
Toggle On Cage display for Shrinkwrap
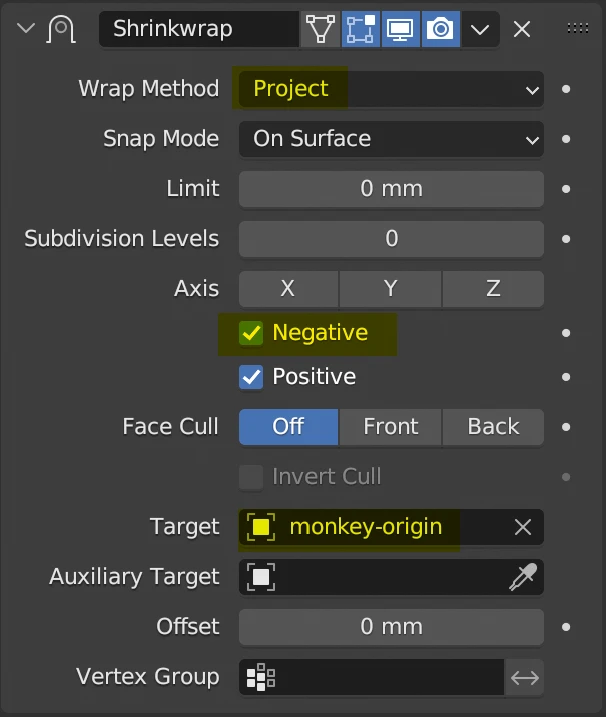pos(320,29)
